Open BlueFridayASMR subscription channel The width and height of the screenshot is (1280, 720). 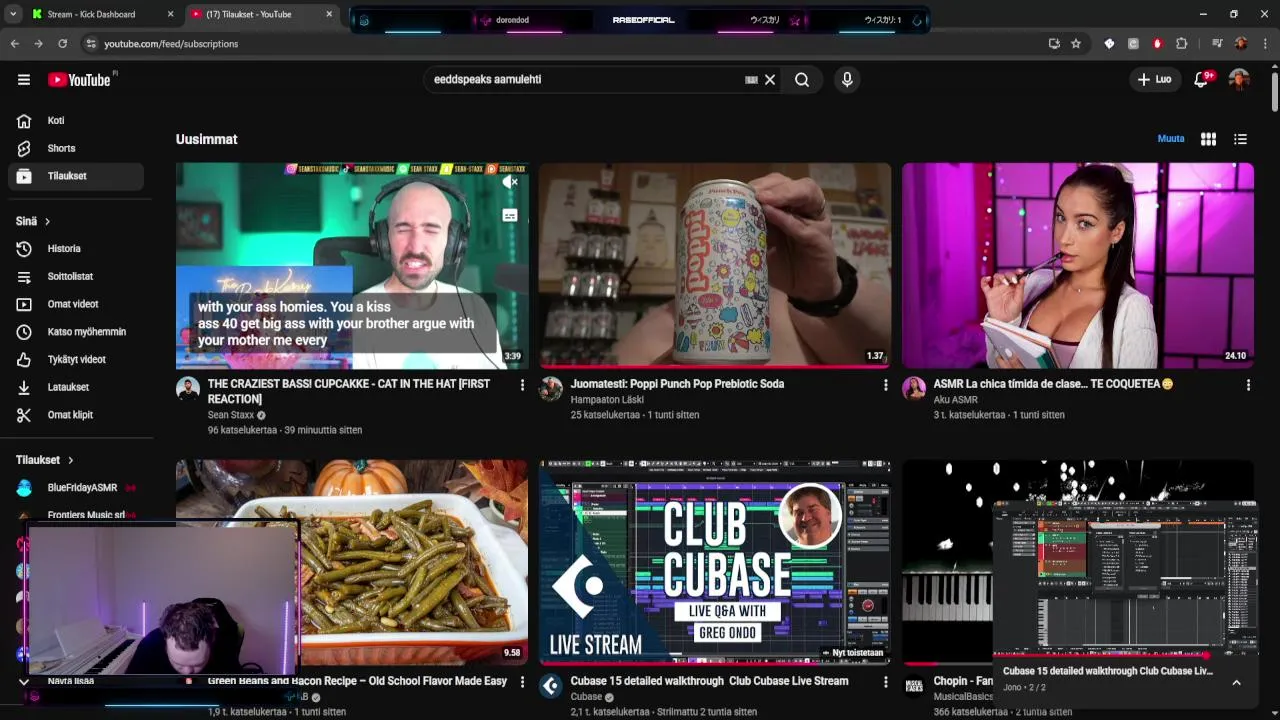pos(76,488)
